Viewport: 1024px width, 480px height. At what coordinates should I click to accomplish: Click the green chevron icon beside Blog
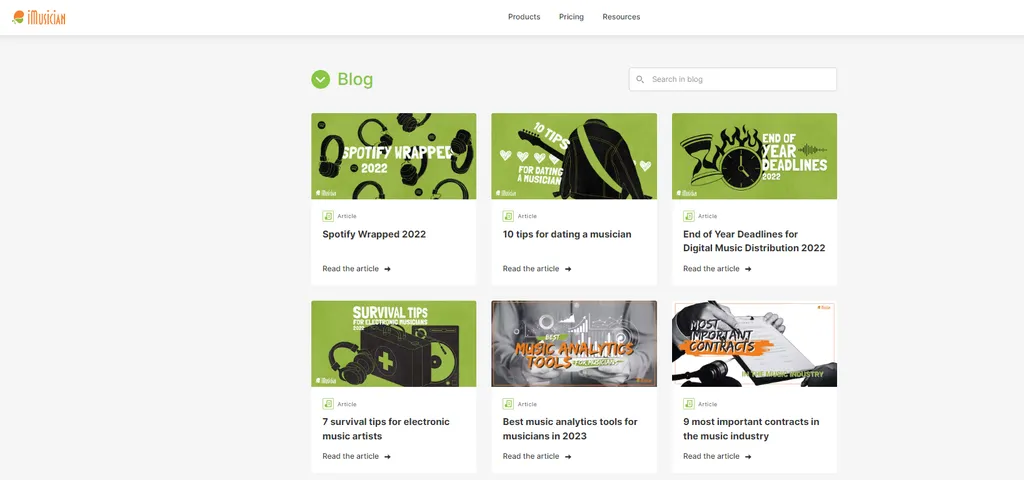320,79
